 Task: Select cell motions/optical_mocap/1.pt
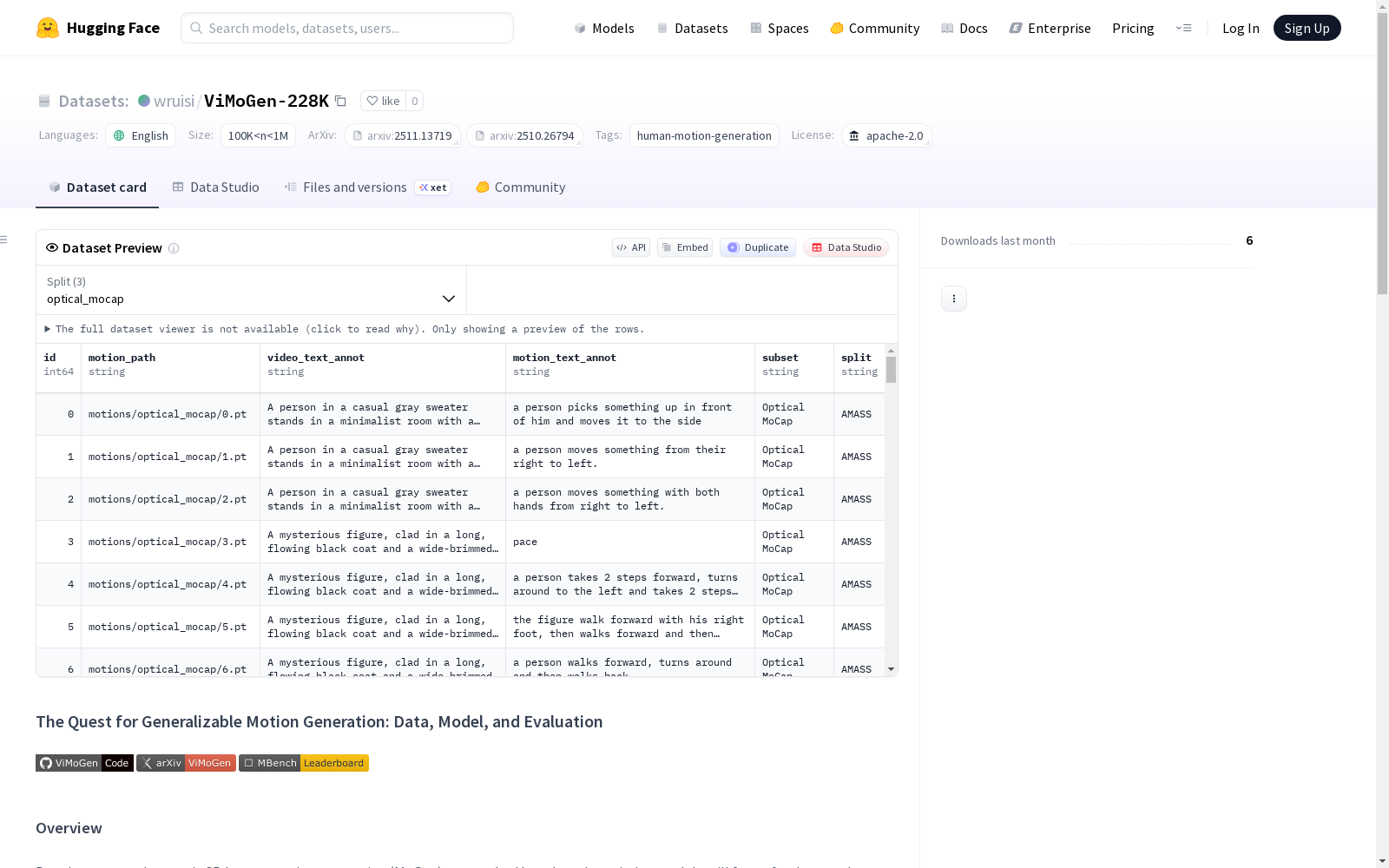pyautogui.click(x=170, y=457)
